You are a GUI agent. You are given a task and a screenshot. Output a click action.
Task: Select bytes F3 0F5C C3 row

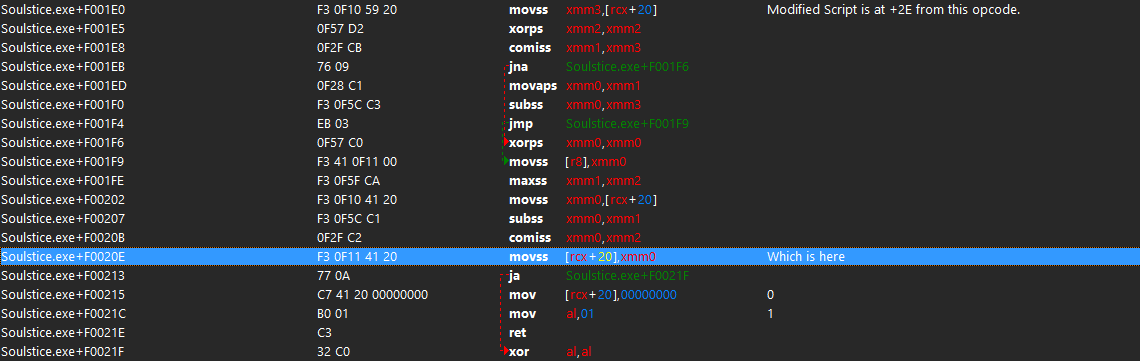click(x=570, y=105)
